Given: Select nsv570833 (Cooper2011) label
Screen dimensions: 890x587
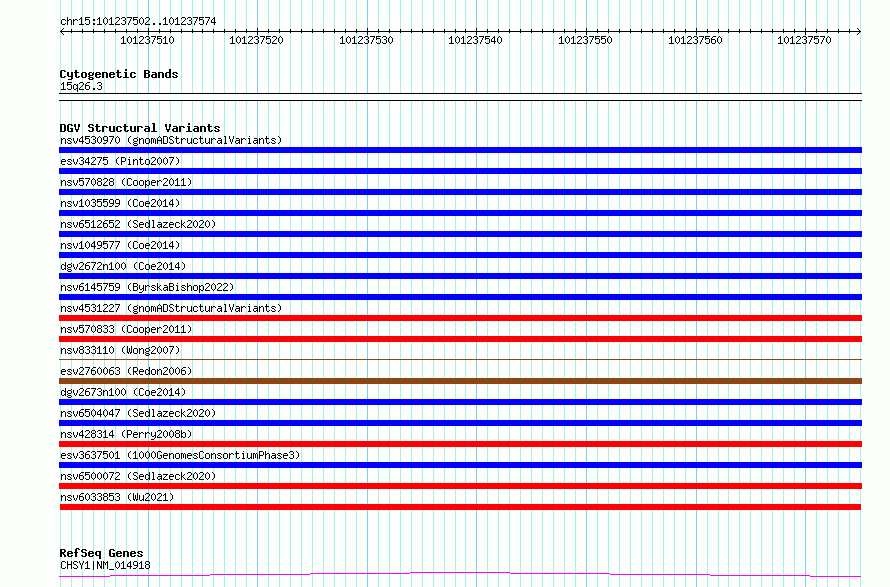Looking at the screenshot, I should tap(126, 329).
